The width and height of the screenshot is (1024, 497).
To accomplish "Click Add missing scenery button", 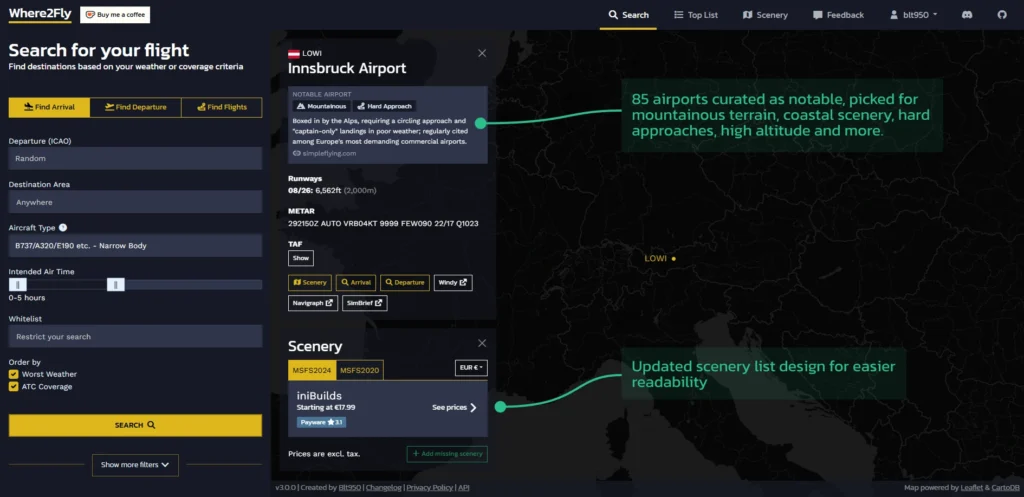I will click(447, 454).
